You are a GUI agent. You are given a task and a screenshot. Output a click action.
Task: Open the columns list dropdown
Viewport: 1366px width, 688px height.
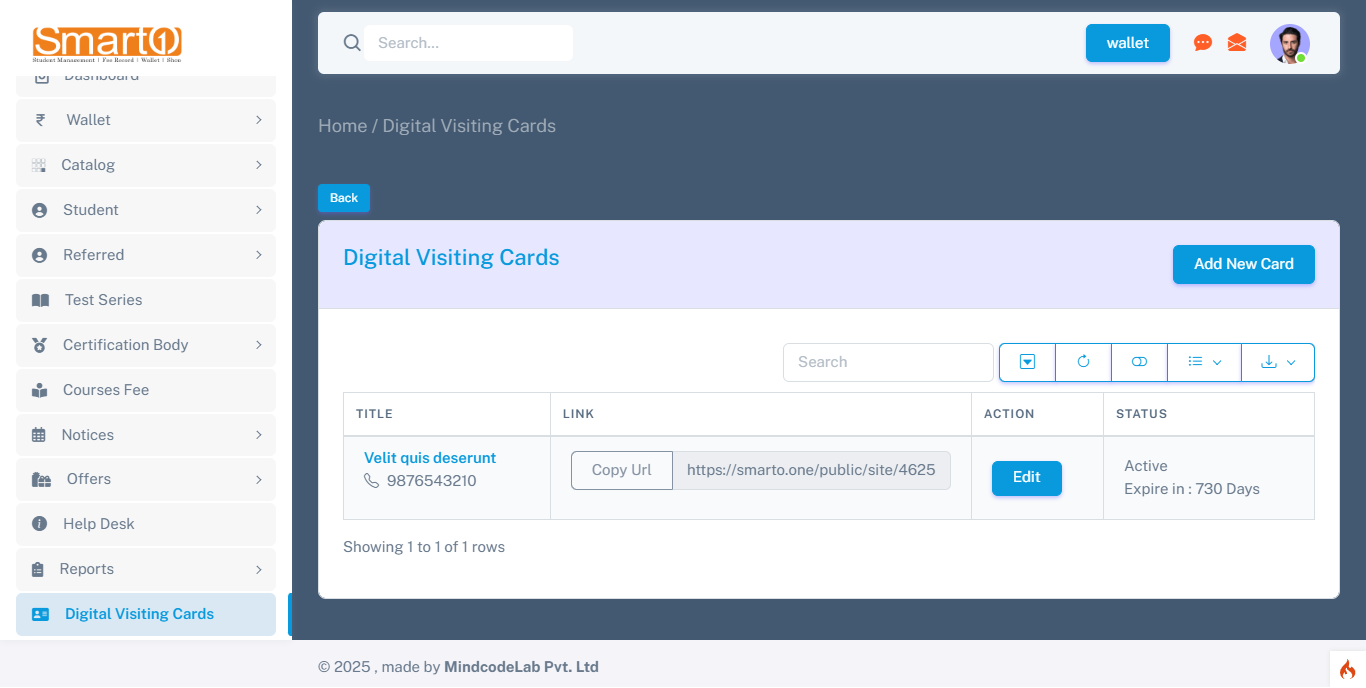pos(1204,362)
